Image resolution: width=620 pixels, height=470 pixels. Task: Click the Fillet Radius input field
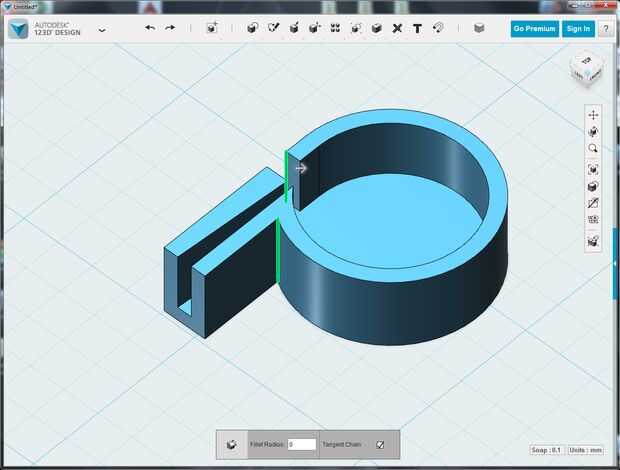301,444
